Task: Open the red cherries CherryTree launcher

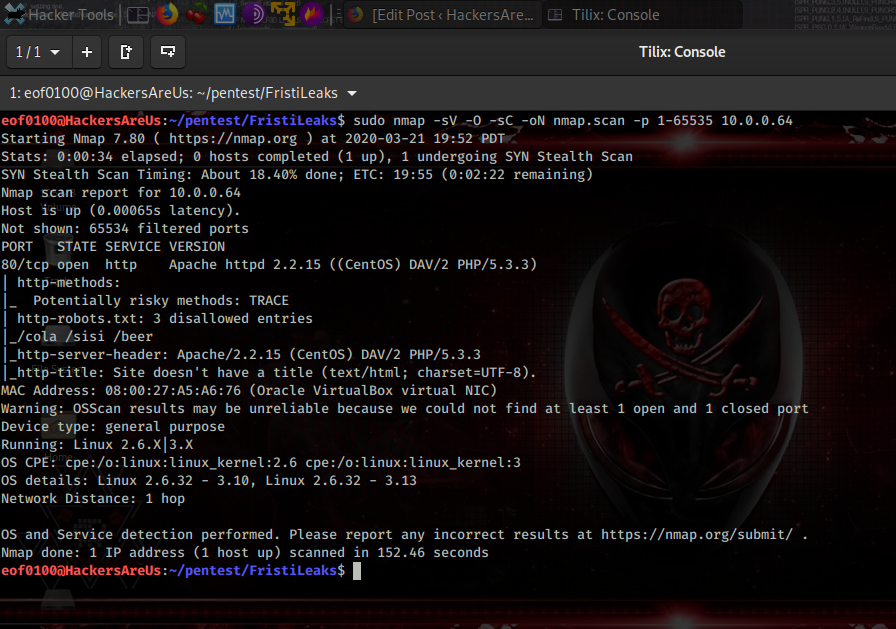Action: coord(196,15)
